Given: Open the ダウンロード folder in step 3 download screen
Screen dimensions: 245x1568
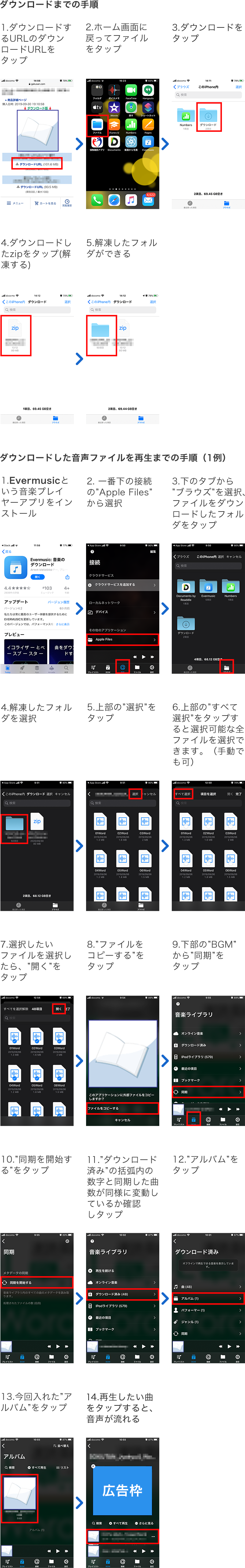Looking at the screenshot, I should (208, 116).
